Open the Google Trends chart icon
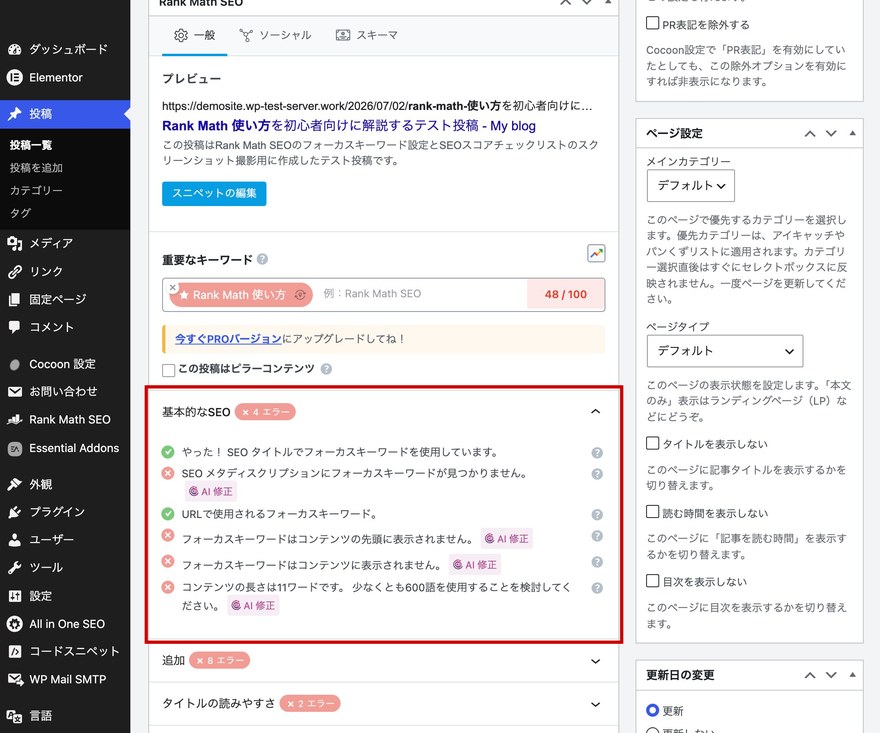 click(596, 254)
